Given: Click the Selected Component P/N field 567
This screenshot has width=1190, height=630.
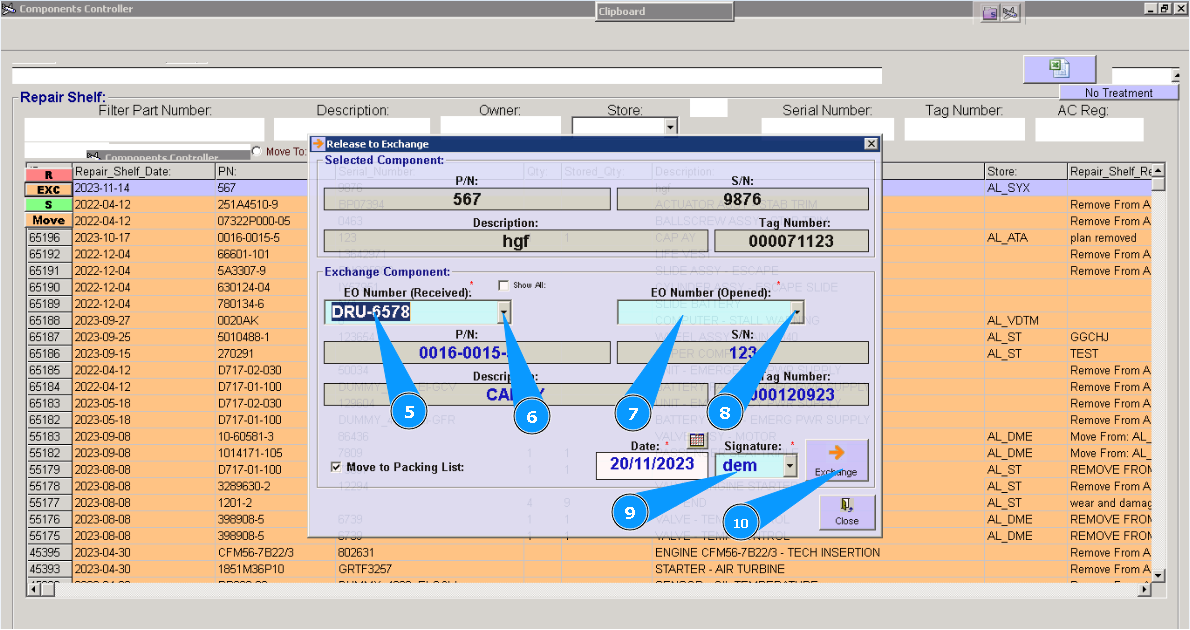Looking at the screenshot, I should pyautogui.click(x=467, y=199).
